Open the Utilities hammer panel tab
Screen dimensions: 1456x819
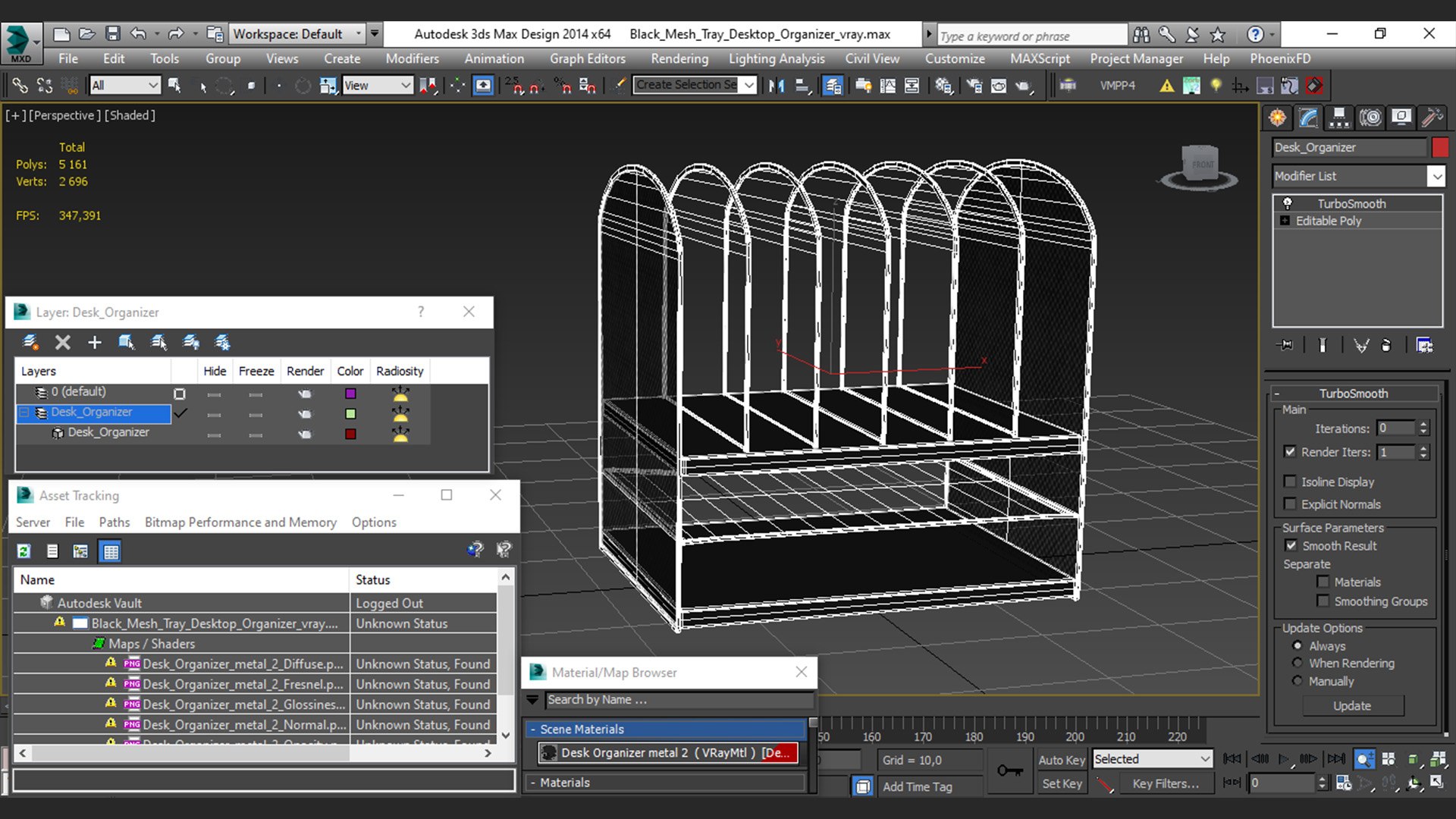[1432, 118]
